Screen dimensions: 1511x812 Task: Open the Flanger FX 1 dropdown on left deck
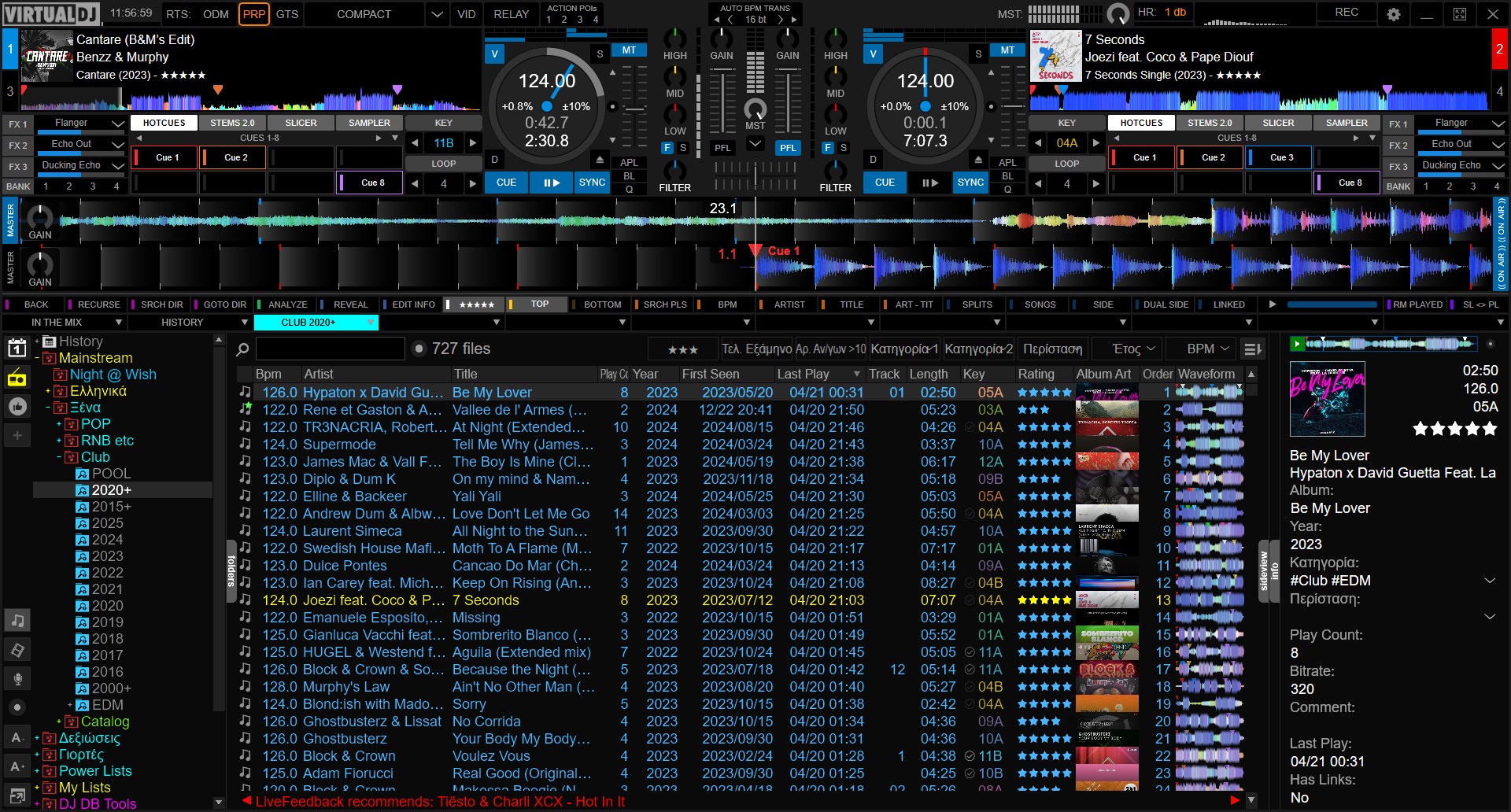pyautogui.click(x=117, y=124)
